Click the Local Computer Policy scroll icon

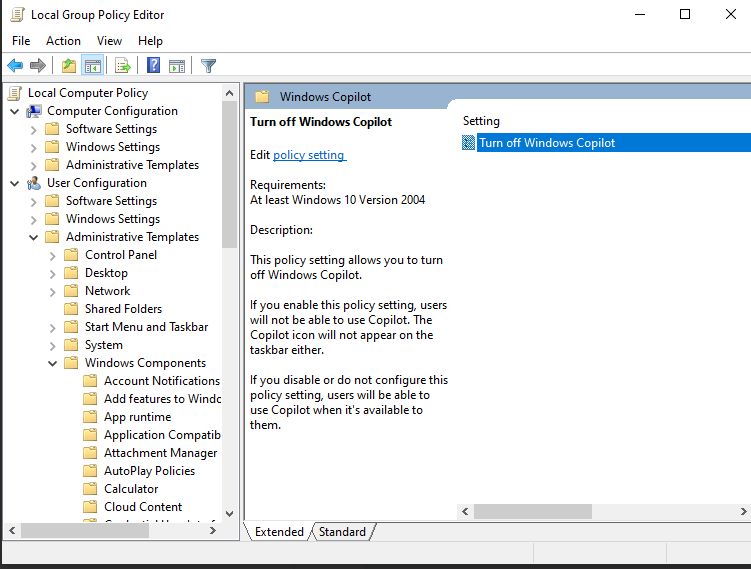(x=15, y=93)
